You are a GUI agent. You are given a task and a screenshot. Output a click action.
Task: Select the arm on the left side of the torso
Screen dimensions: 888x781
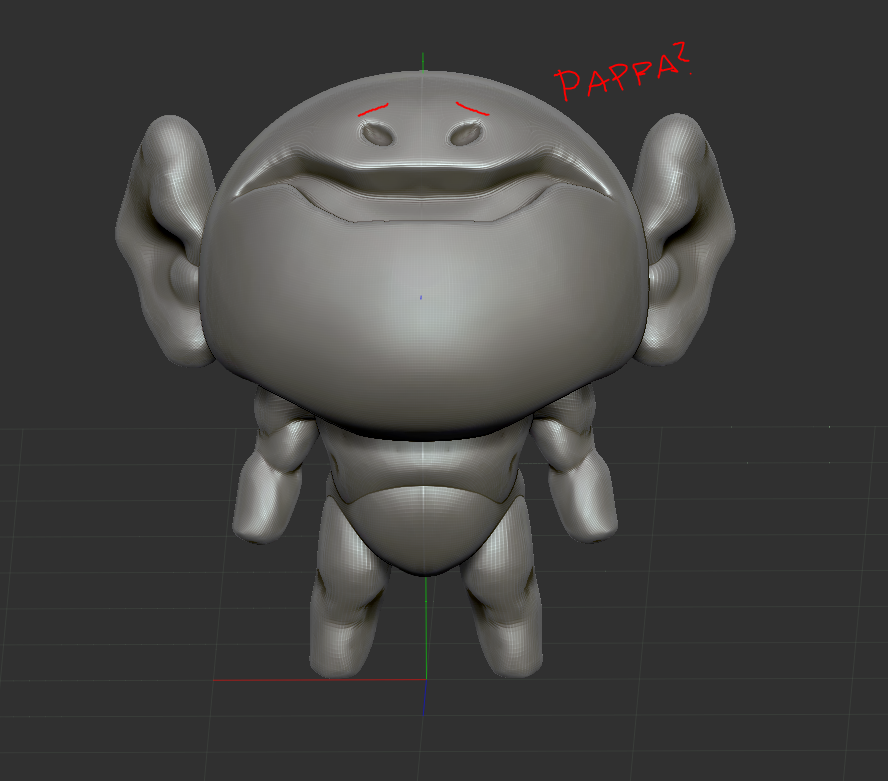[x=270, y=470]
